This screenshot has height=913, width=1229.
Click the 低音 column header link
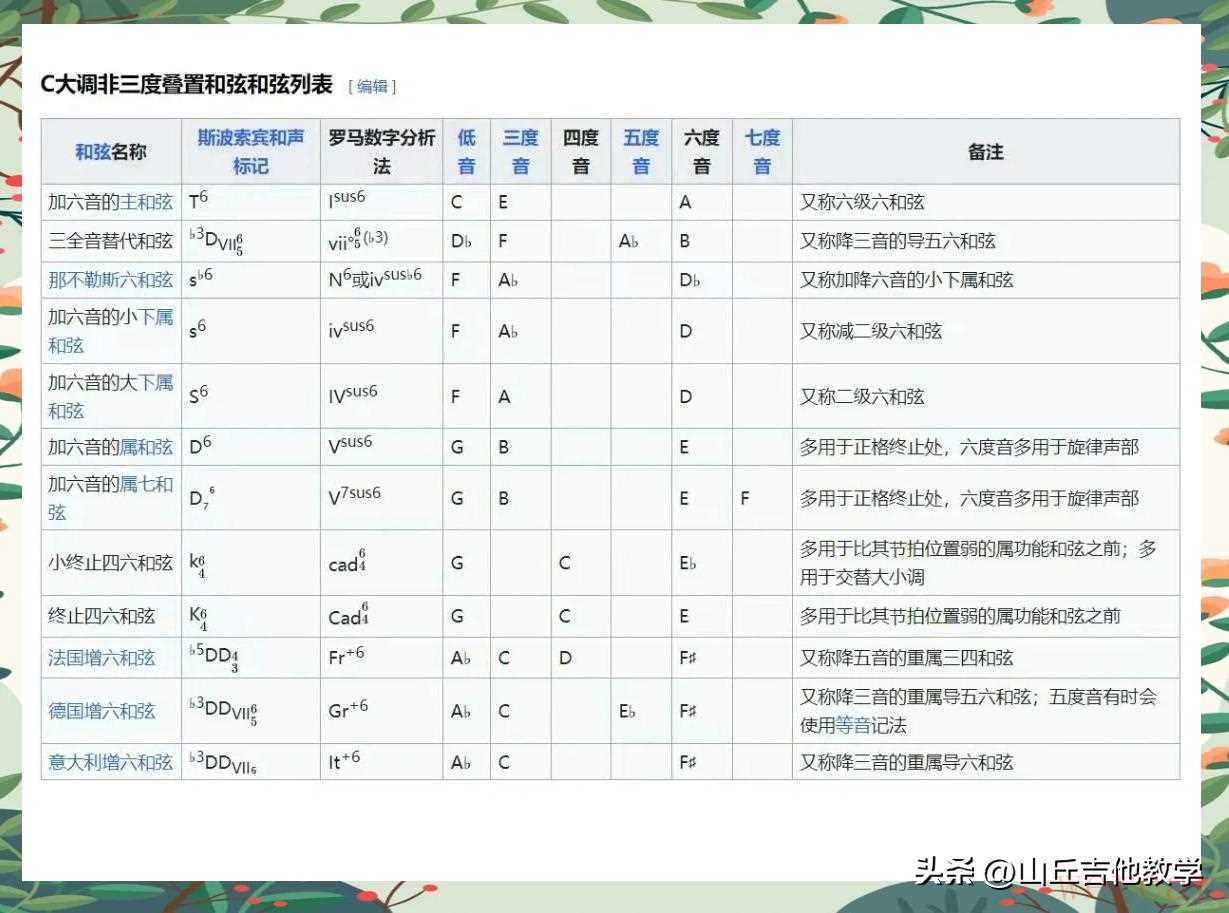pos(466,151)
